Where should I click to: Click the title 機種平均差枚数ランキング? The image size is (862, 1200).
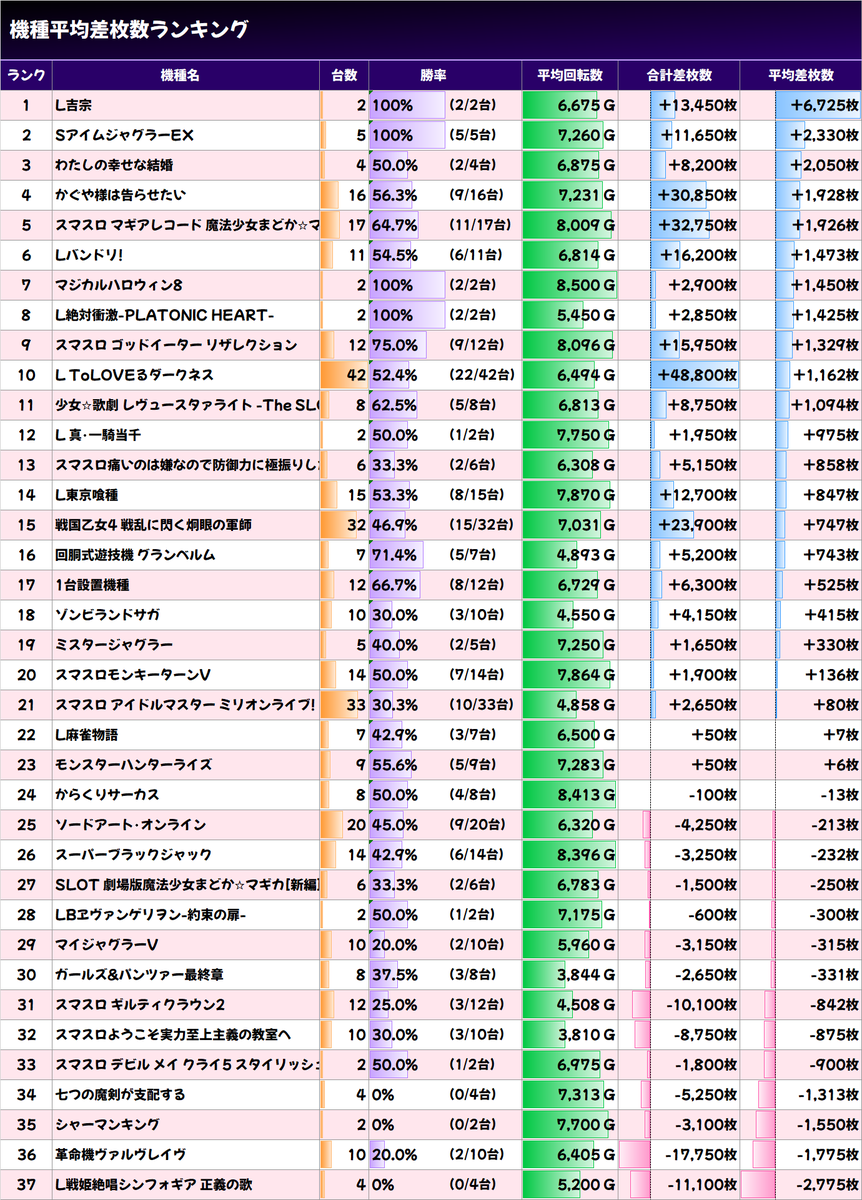[x=128, y=29]
